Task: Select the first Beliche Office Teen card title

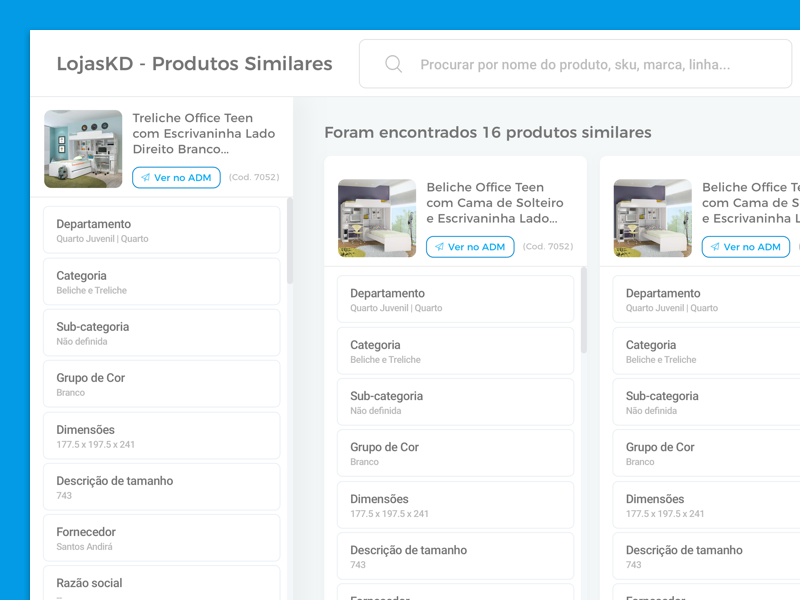Action: (495, 203)
